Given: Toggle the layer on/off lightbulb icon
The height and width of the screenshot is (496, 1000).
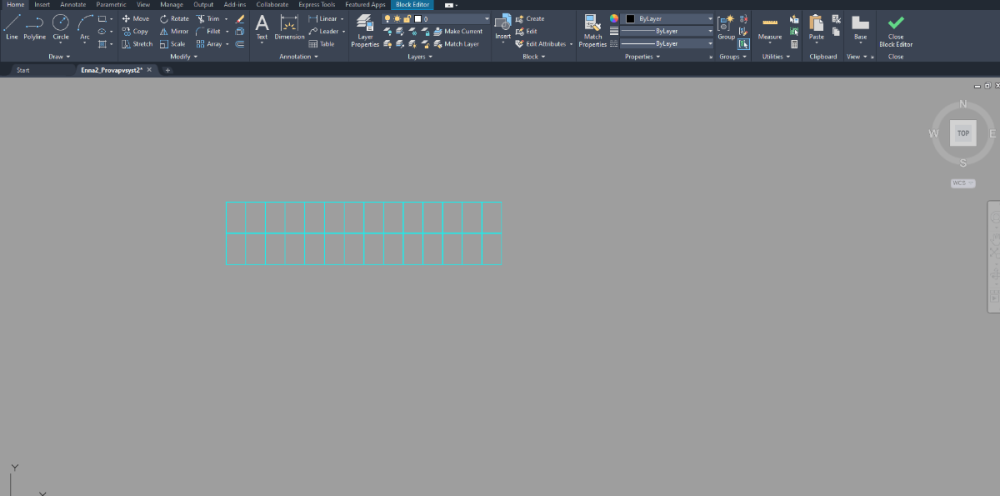Looking at the screenshot, I should pos(387,19).
